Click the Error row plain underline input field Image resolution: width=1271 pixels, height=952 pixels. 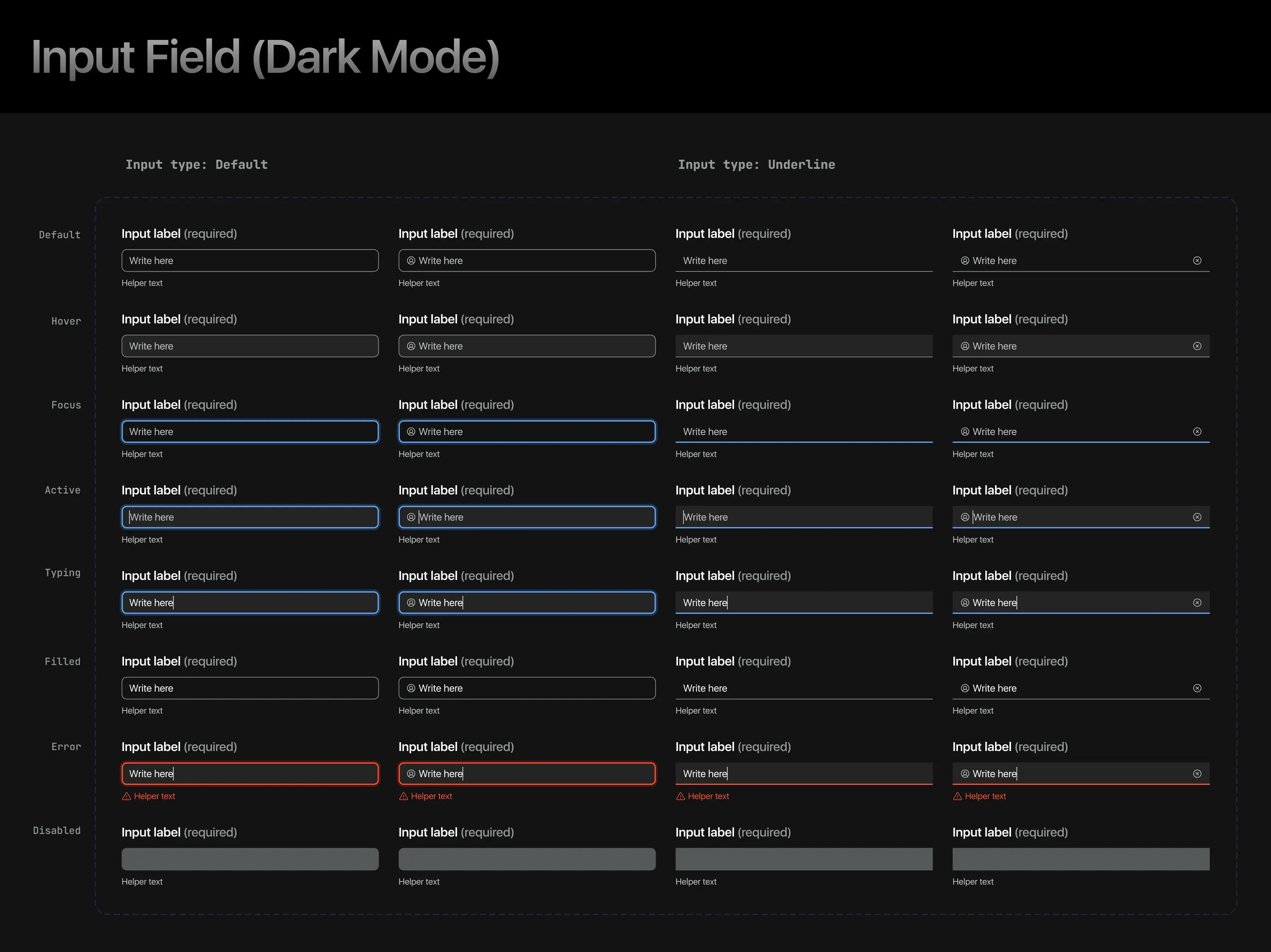click(x=804, y=774)
